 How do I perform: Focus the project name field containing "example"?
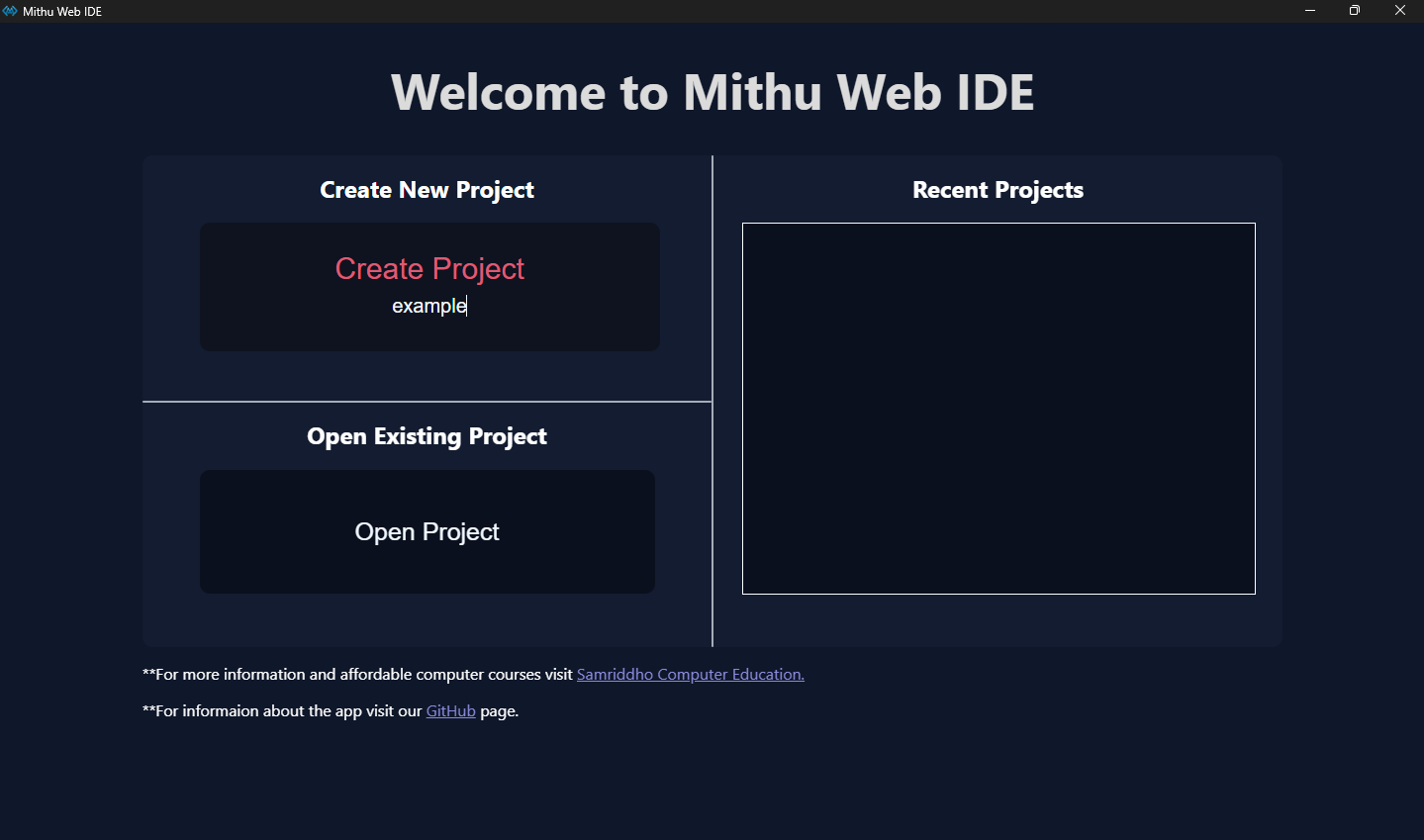click(x=429, y=306)
